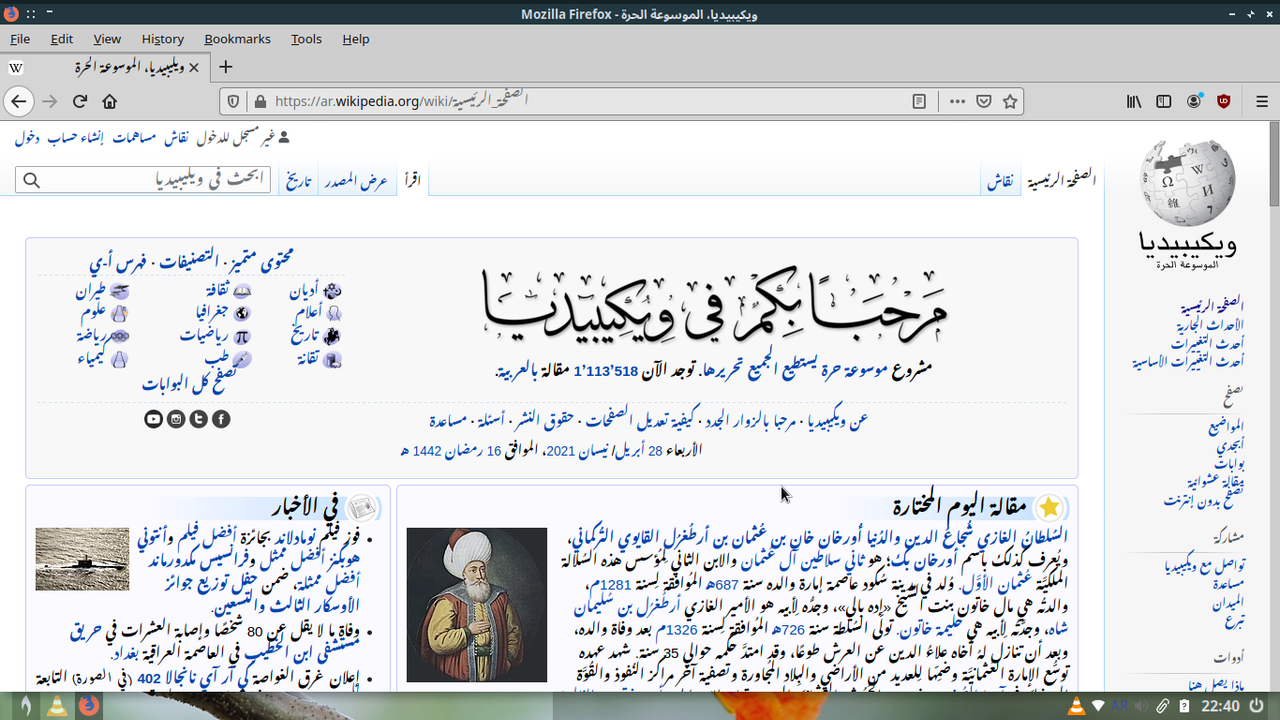Open the Library bookshelf icon
Screen dimensions: 1280x720
[x=1134, y=101]
